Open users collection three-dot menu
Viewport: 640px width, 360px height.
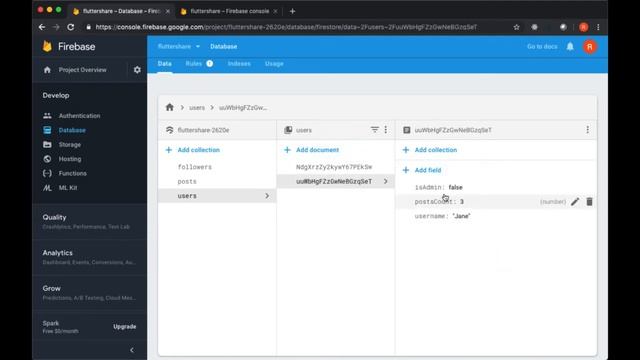[x=386, y=130]
